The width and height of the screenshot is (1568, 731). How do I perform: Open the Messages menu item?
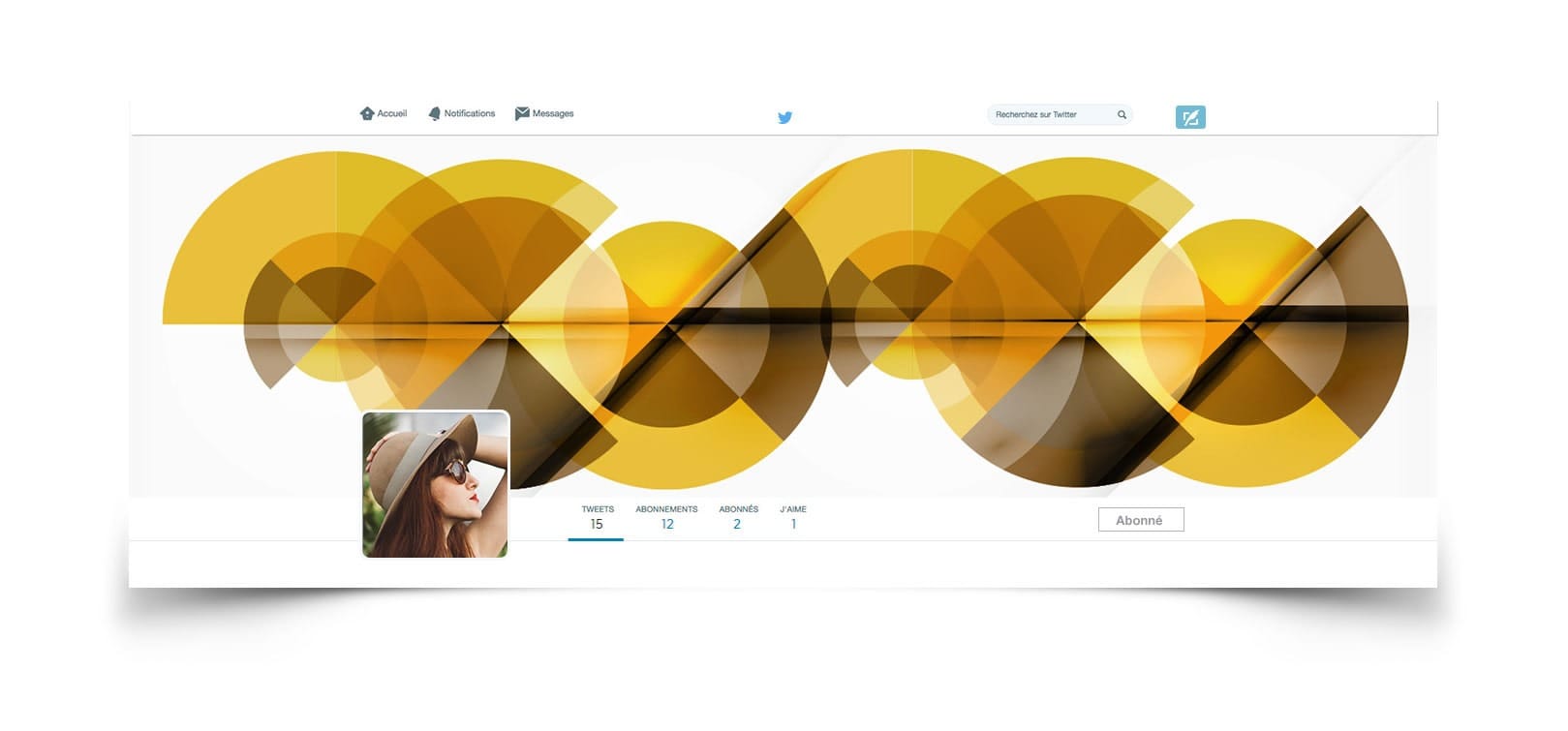pyautogui.click(x=544, y=114)
